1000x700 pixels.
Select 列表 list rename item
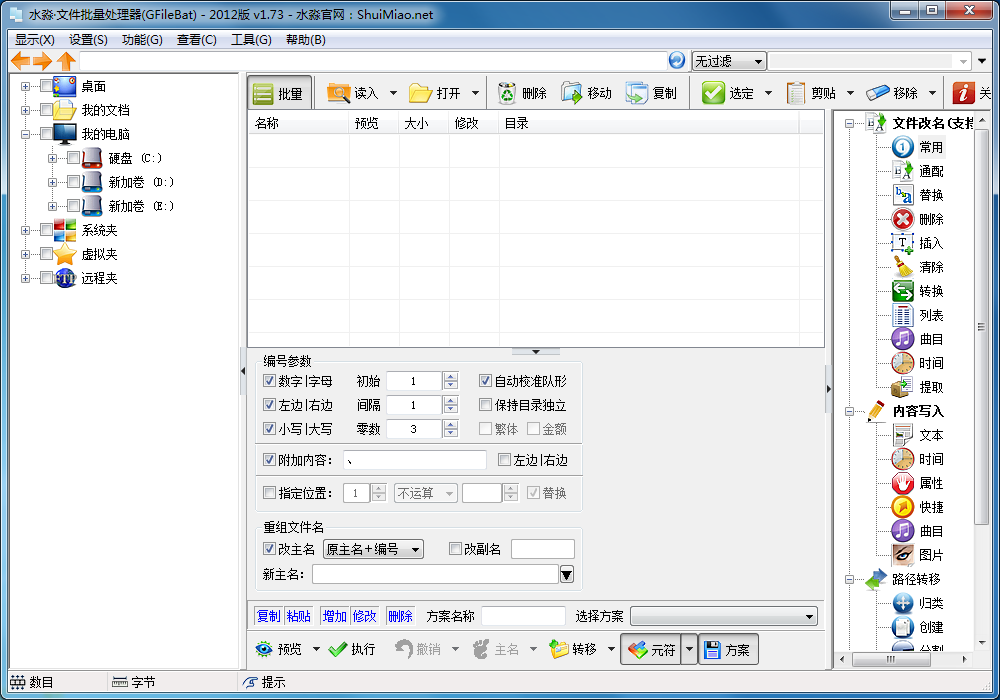coord(931,315)
